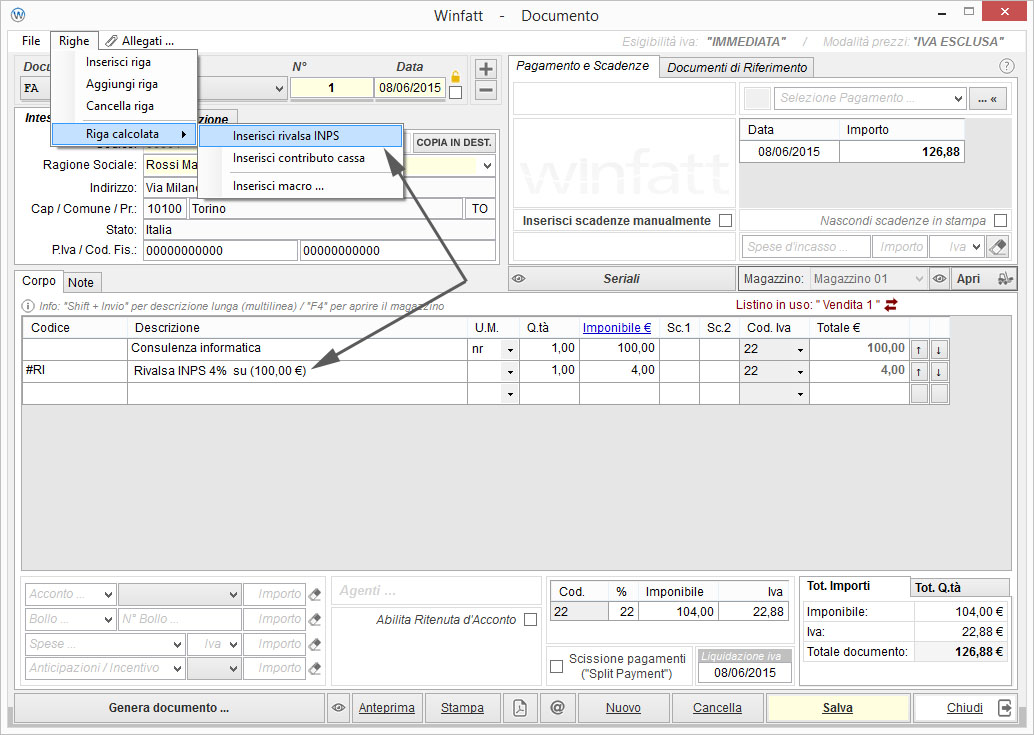1034x735 pixels.
Task: Click the Salva button
Action: tap(837, 708)
